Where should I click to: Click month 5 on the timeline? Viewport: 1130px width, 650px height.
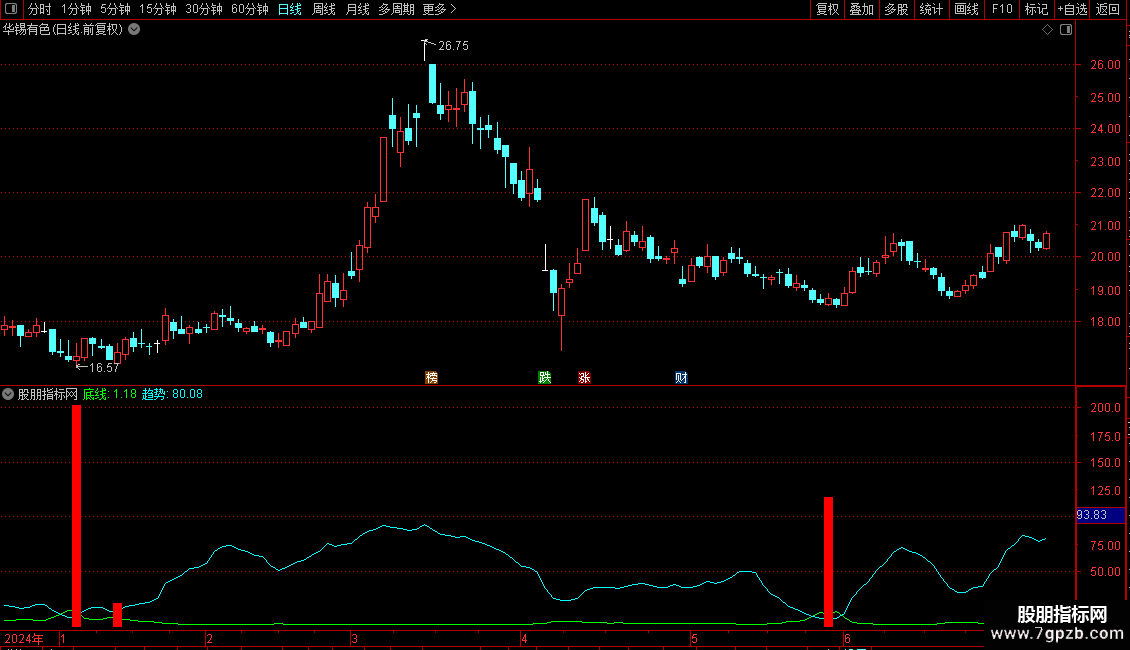694,638
